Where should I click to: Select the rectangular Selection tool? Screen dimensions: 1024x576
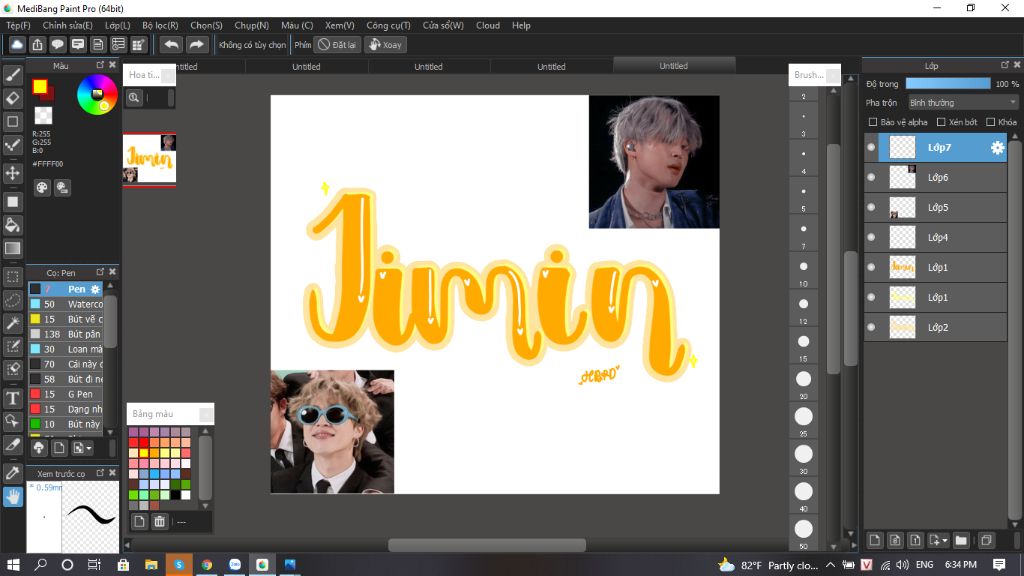12,277
